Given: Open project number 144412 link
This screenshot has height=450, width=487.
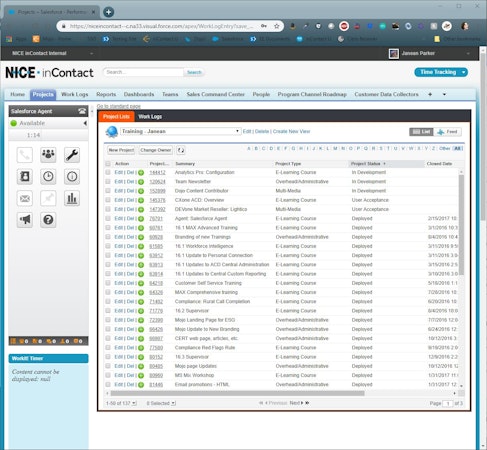Looking at the screenshot, I should 157,173.
